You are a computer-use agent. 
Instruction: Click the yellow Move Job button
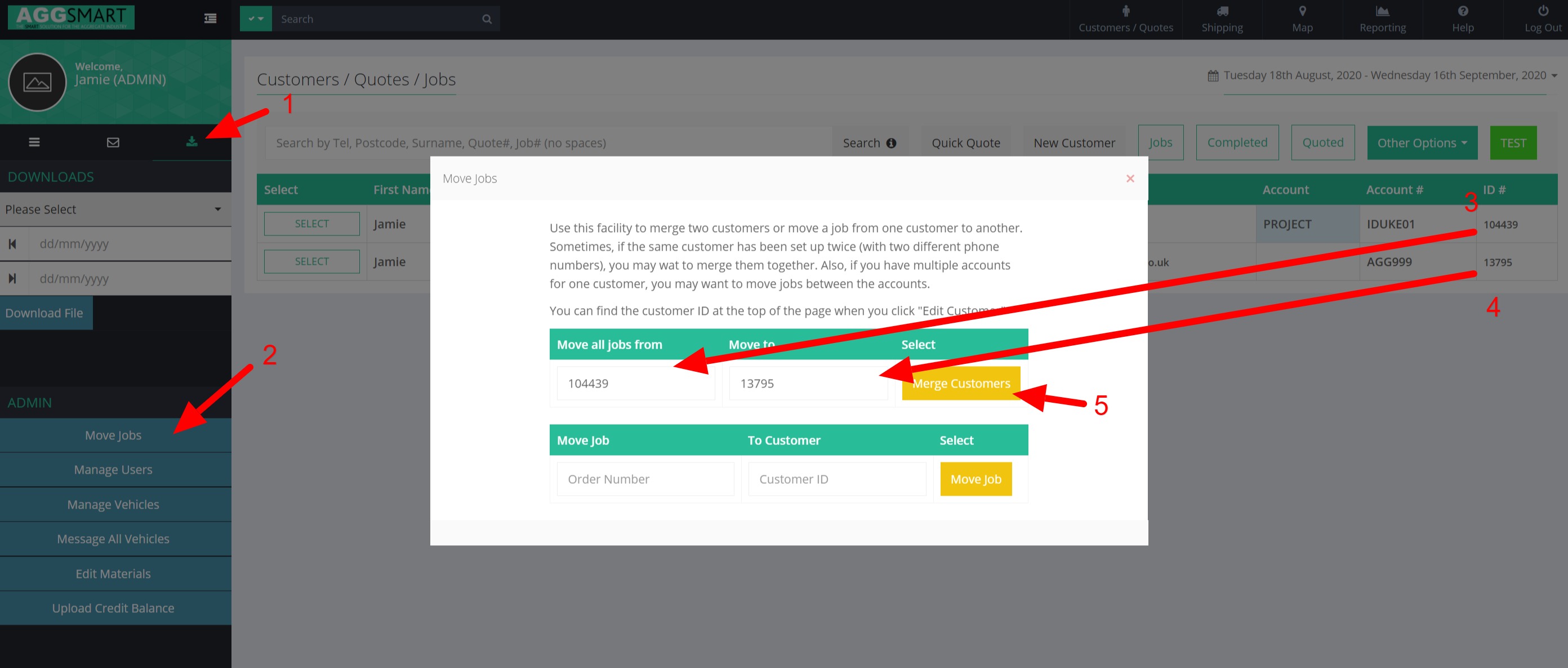975,479
